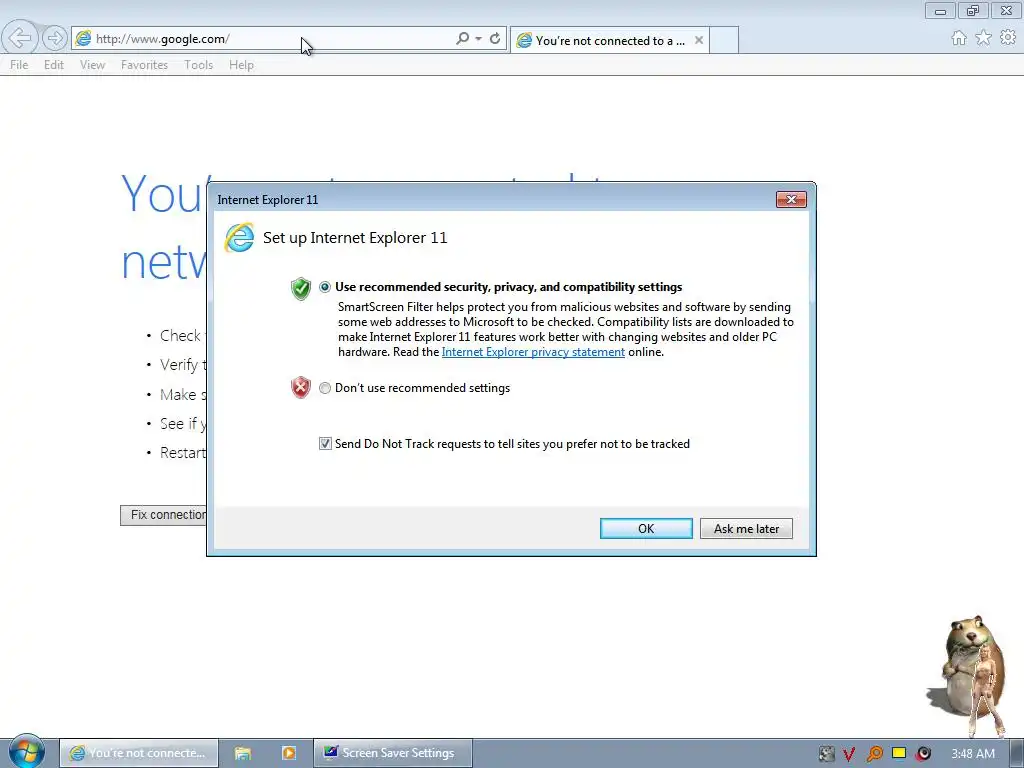
Task: Confirm setup with the OK button
Action: [646, 528]
